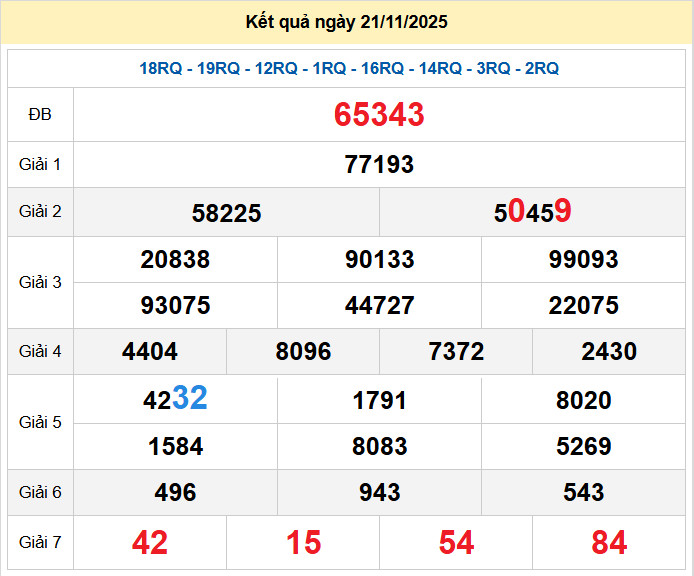
Task: Select the number 44727 in Giải 3
Action: coord(379,306)
